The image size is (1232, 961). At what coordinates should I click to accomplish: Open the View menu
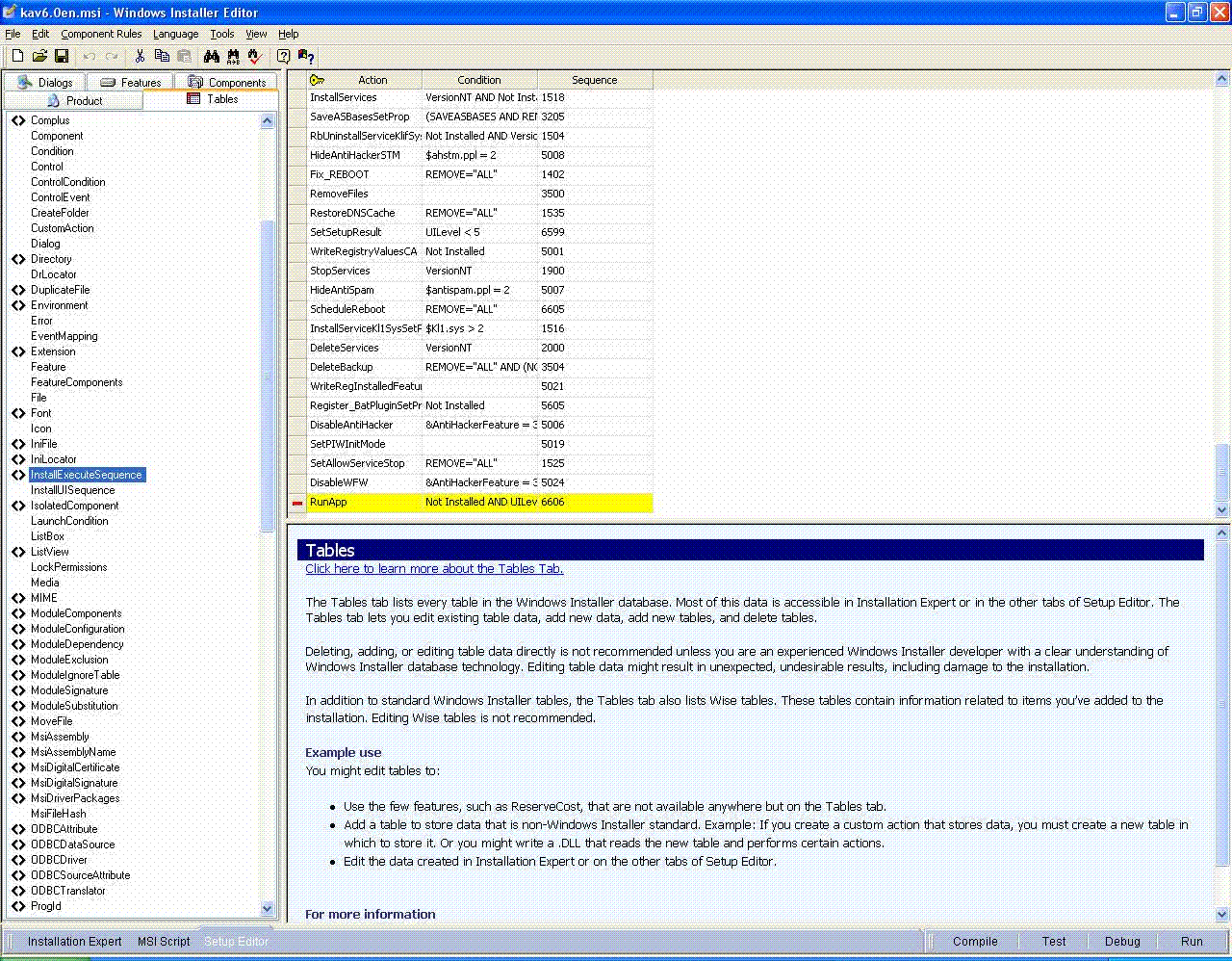[256, 34]
